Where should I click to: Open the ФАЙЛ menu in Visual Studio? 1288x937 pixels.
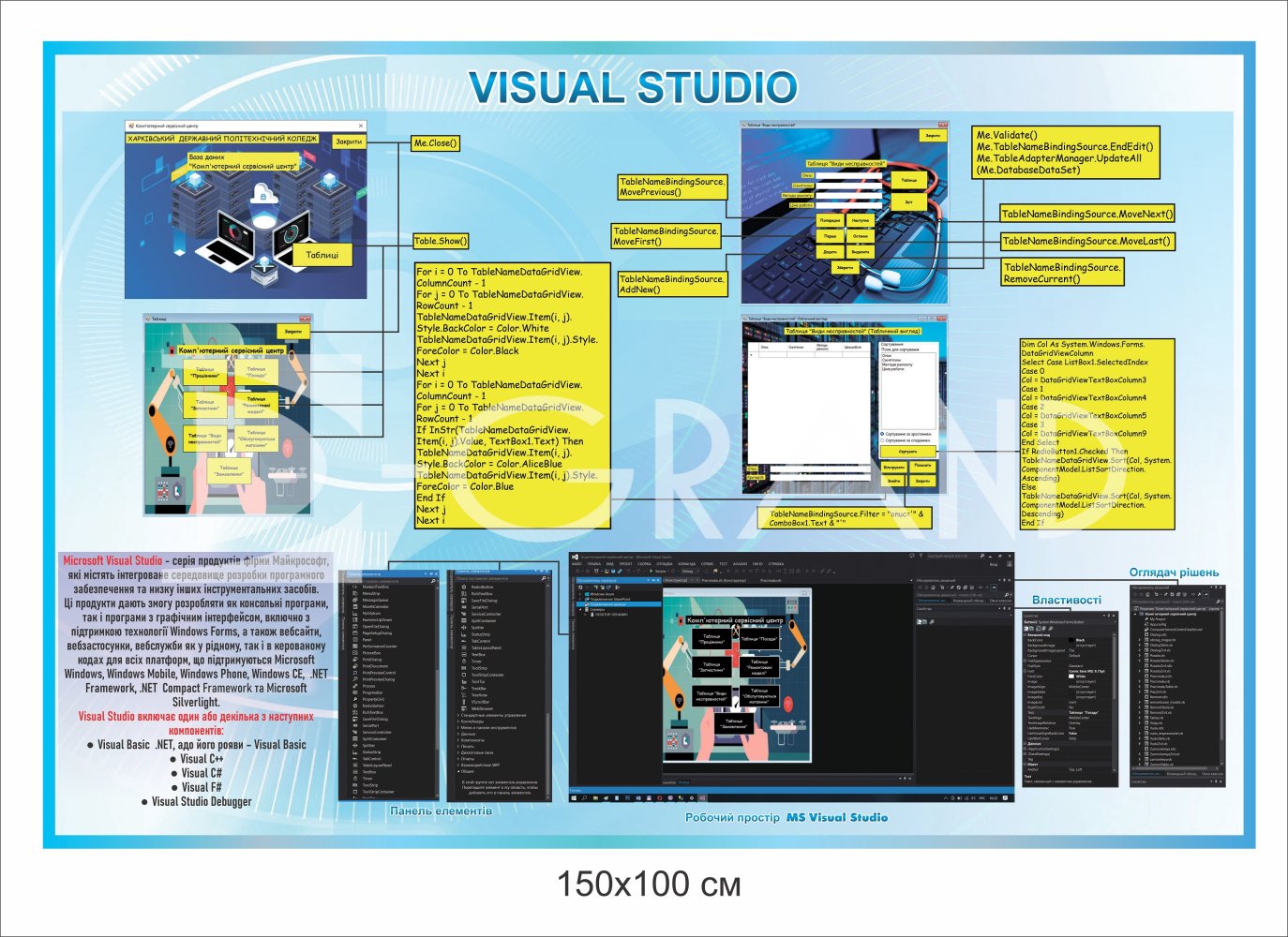pos(577,564)
